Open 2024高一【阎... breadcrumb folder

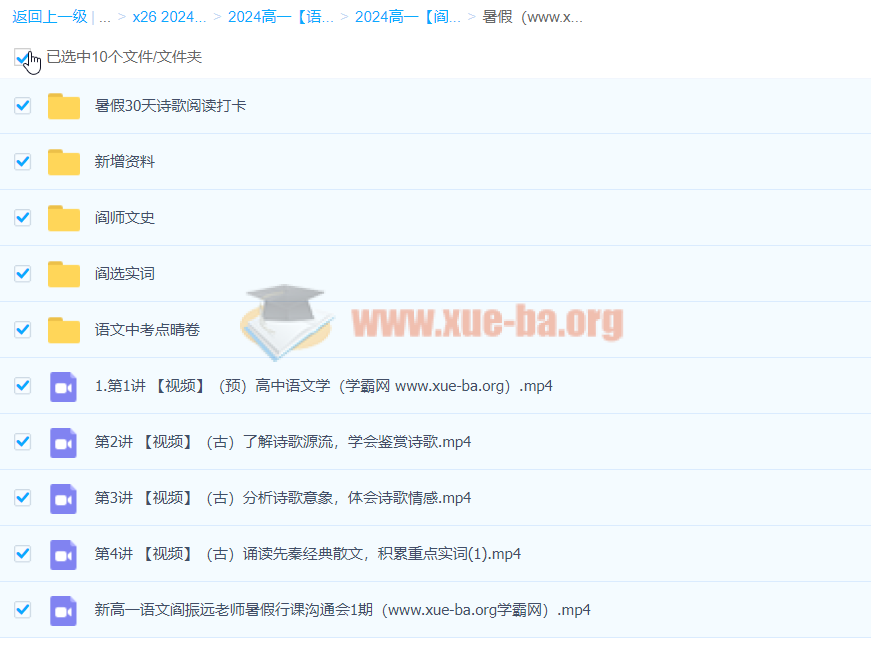coord(407,17)
